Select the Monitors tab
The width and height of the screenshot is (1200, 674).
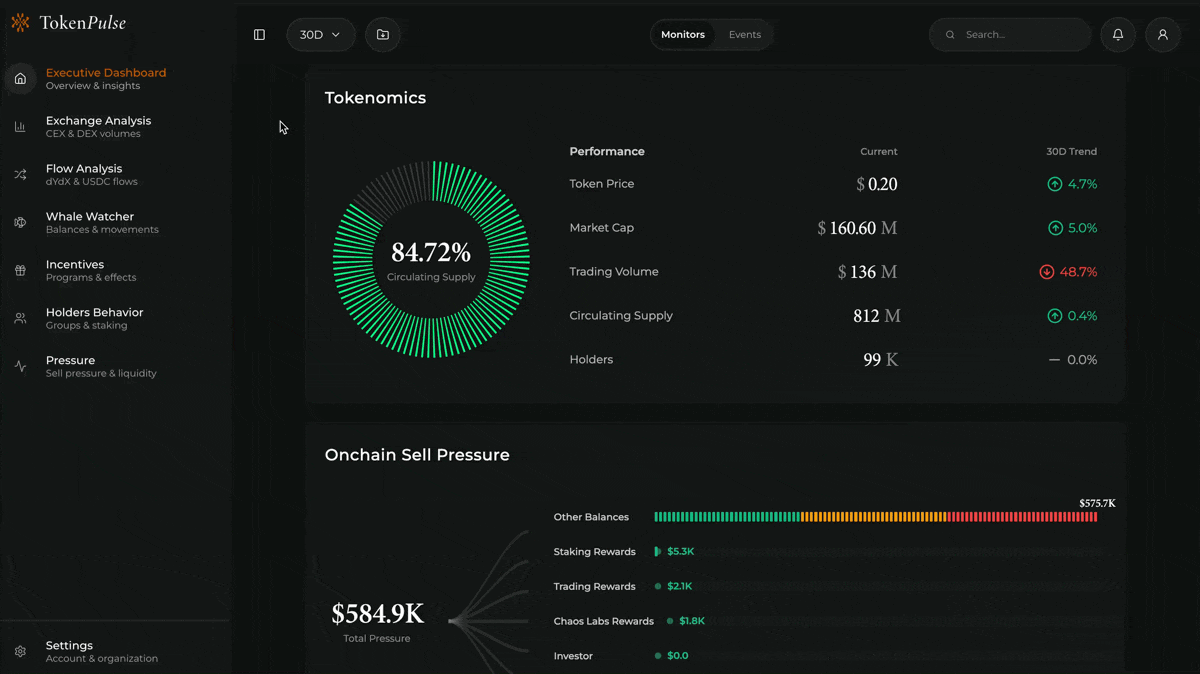click(x=683, y=33)
